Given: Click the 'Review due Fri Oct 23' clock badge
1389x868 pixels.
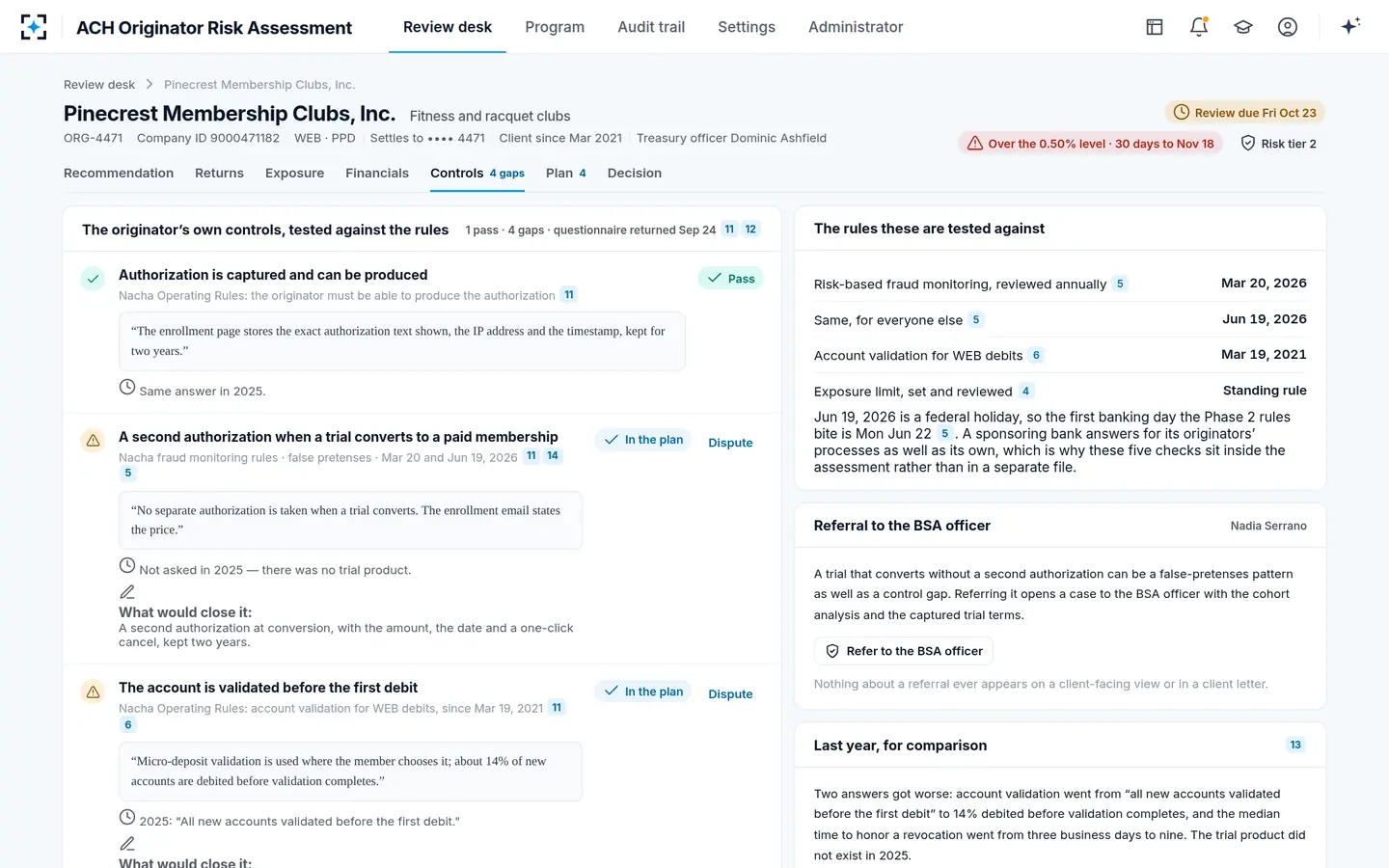Looking at the screenshot, I should [x=1245, y=113].
